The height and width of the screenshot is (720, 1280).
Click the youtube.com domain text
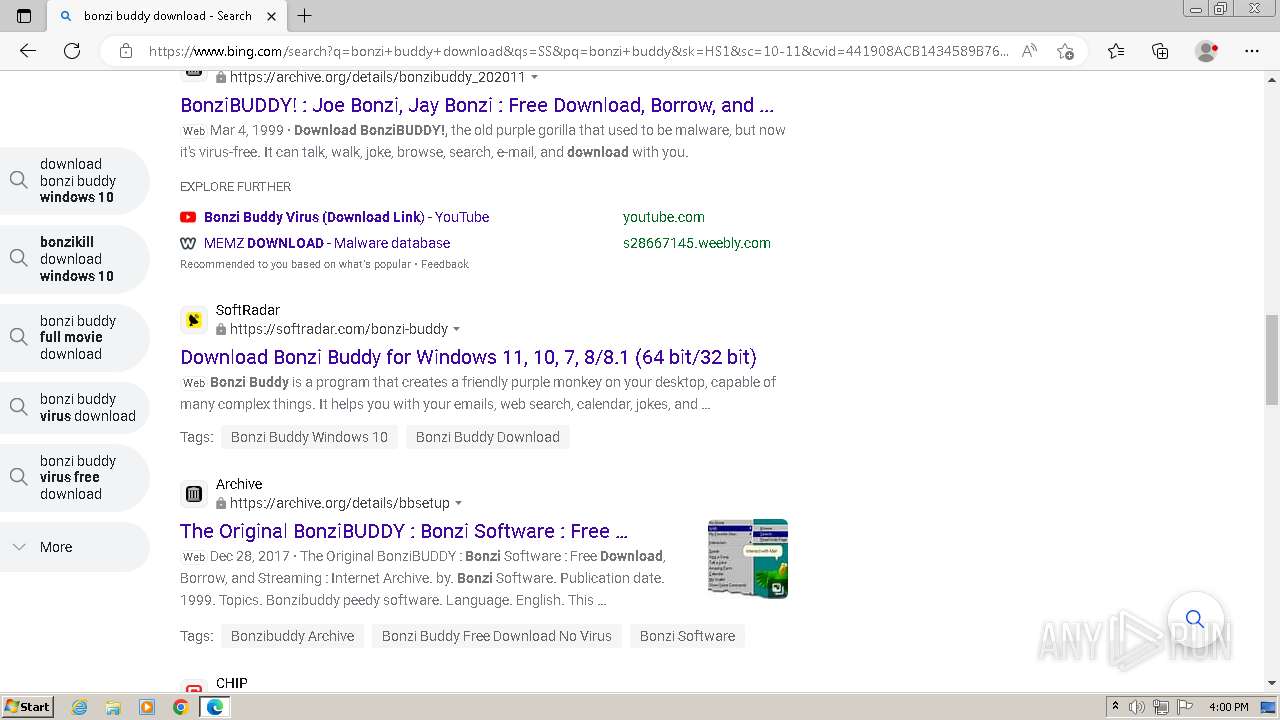(664, 217)
